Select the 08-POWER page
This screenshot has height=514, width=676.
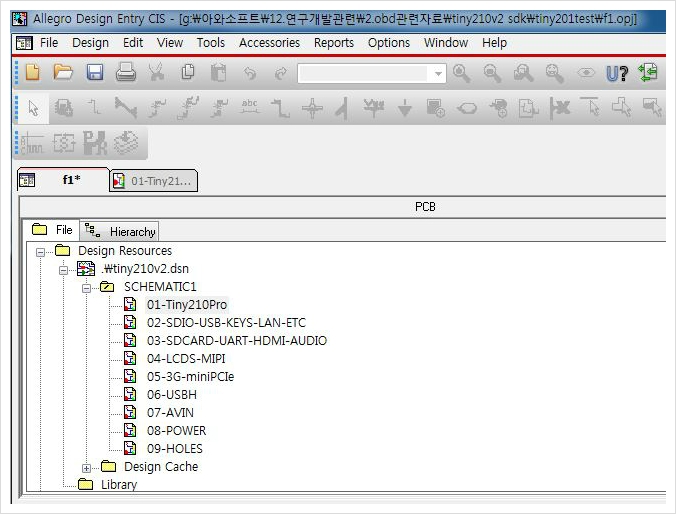(176, 431)
